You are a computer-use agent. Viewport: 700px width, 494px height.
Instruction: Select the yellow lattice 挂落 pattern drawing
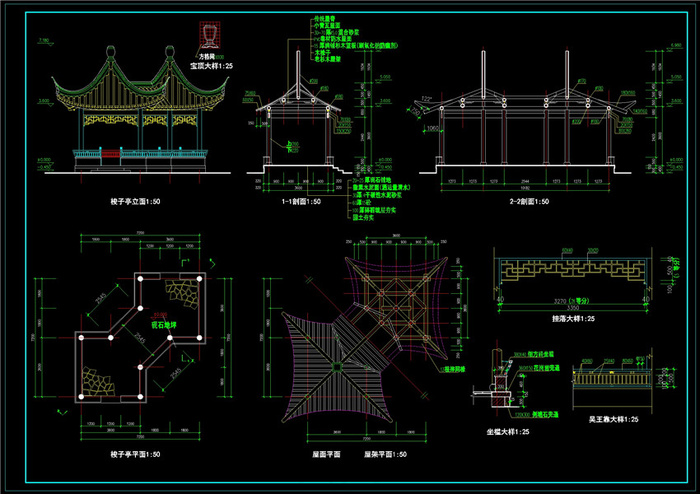point(573,270)
